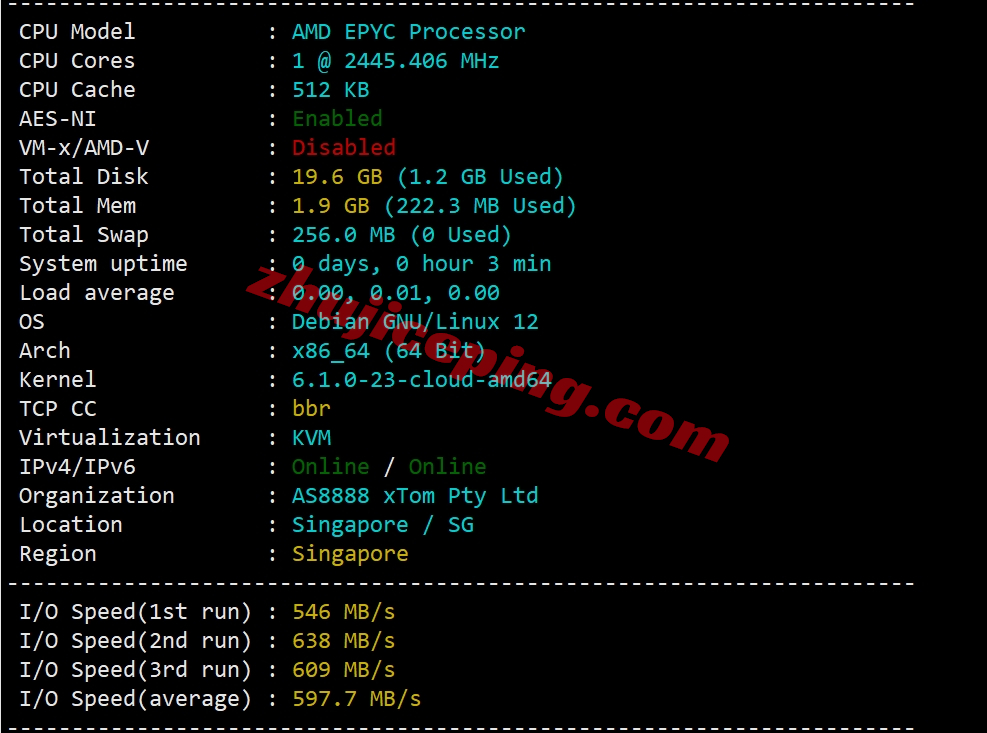The image size is (987, 733).
Task: Click the Singapore / SG location text
Action: click(x=383, y=525)
